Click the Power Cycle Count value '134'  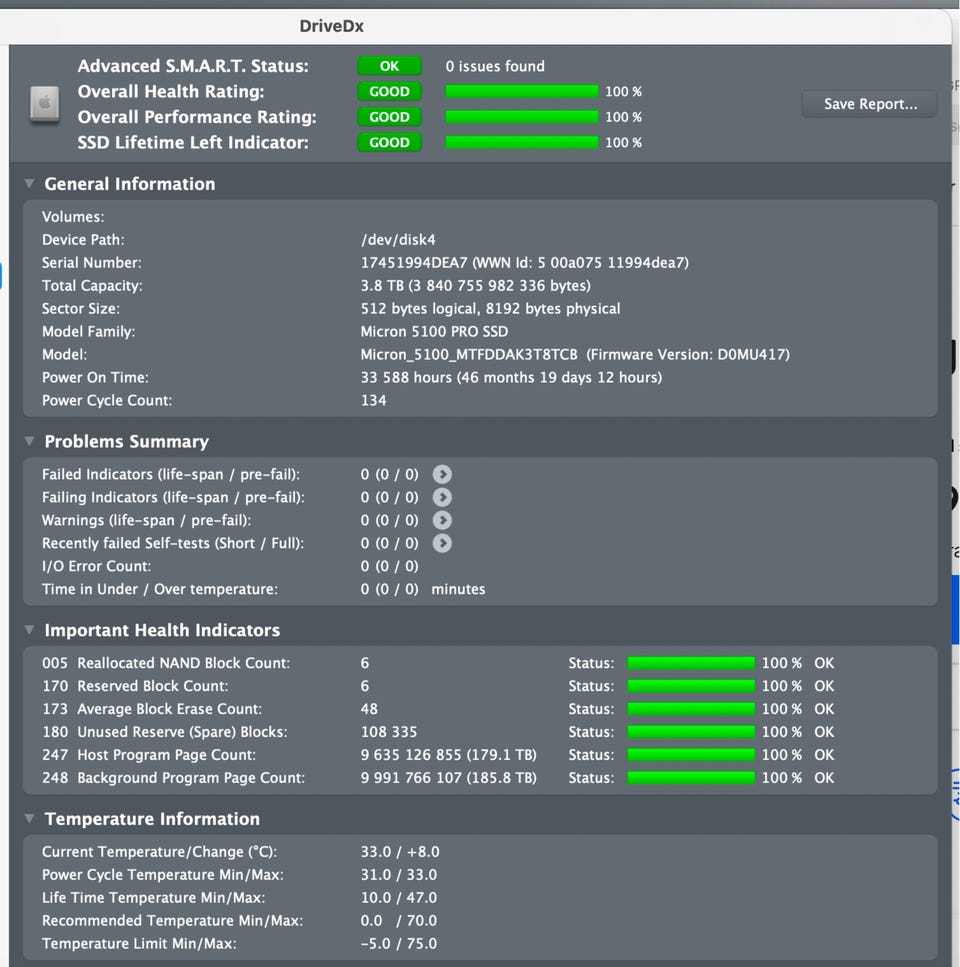(374, 400)
